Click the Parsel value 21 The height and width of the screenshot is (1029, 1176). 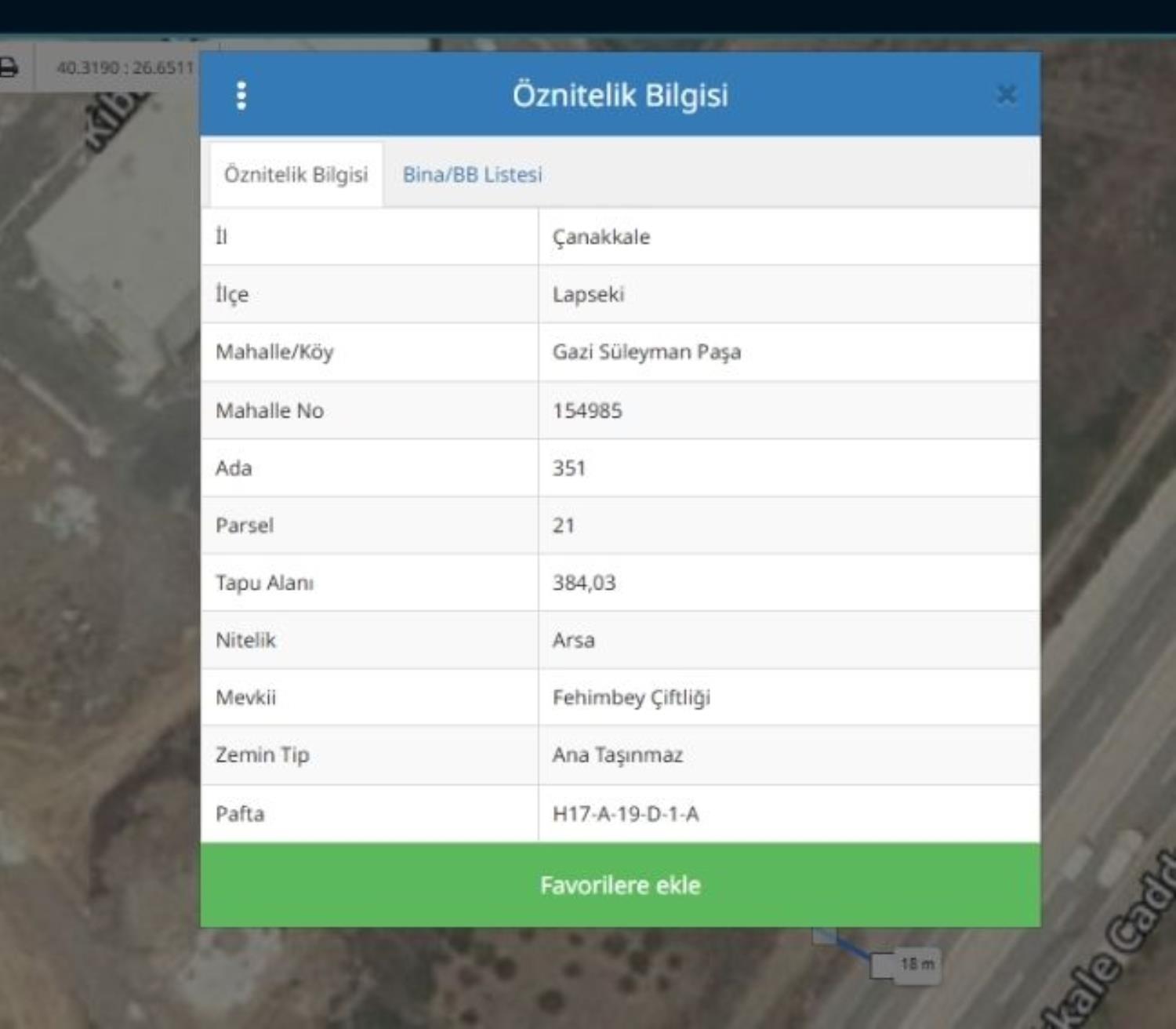564,525
